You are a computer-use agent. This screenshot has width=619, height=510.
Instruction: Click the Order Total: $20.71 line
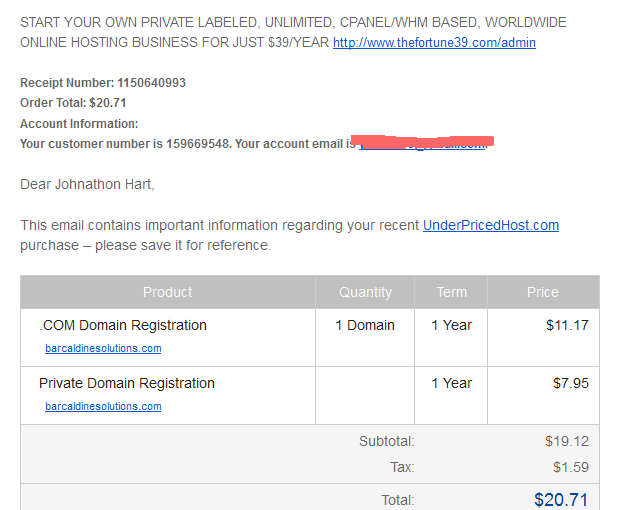tap(73, 103)
